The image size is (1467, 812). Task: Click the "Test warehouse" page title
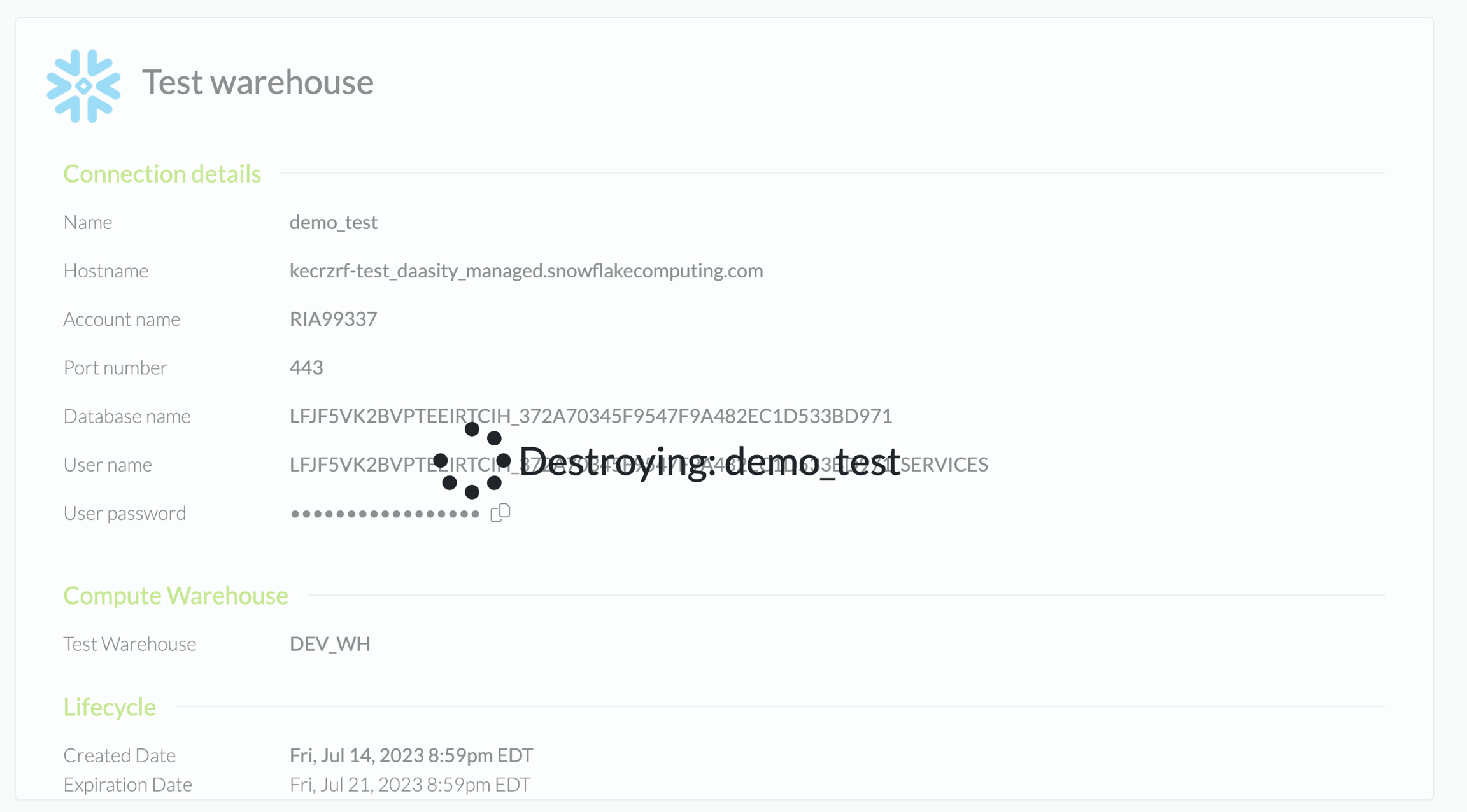click(x=257, y=82)
